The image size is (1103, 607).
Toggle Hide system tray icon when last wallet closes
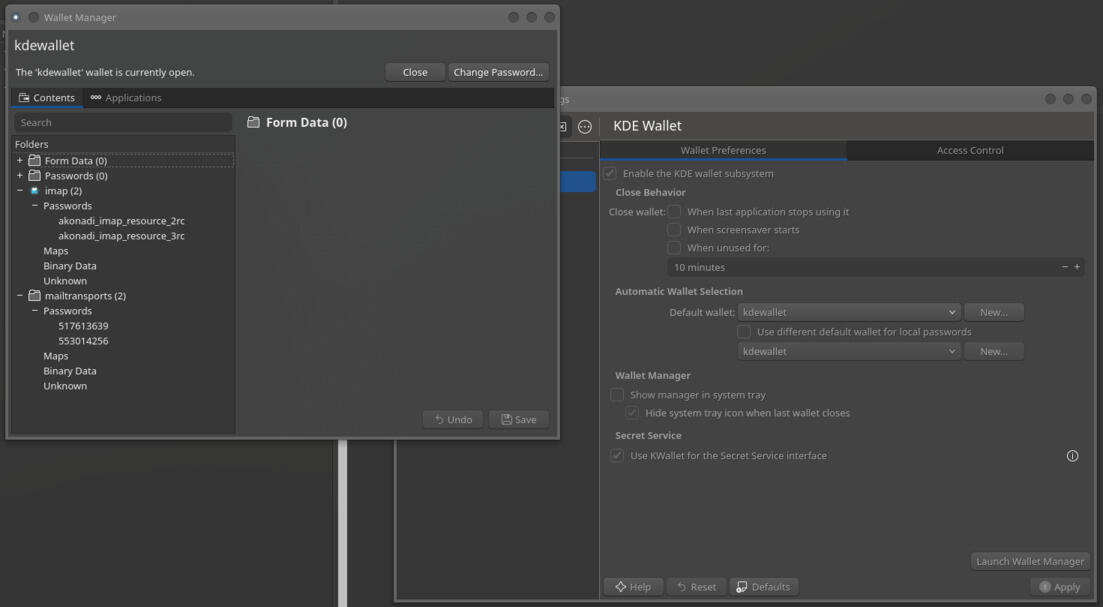(632, 414)
